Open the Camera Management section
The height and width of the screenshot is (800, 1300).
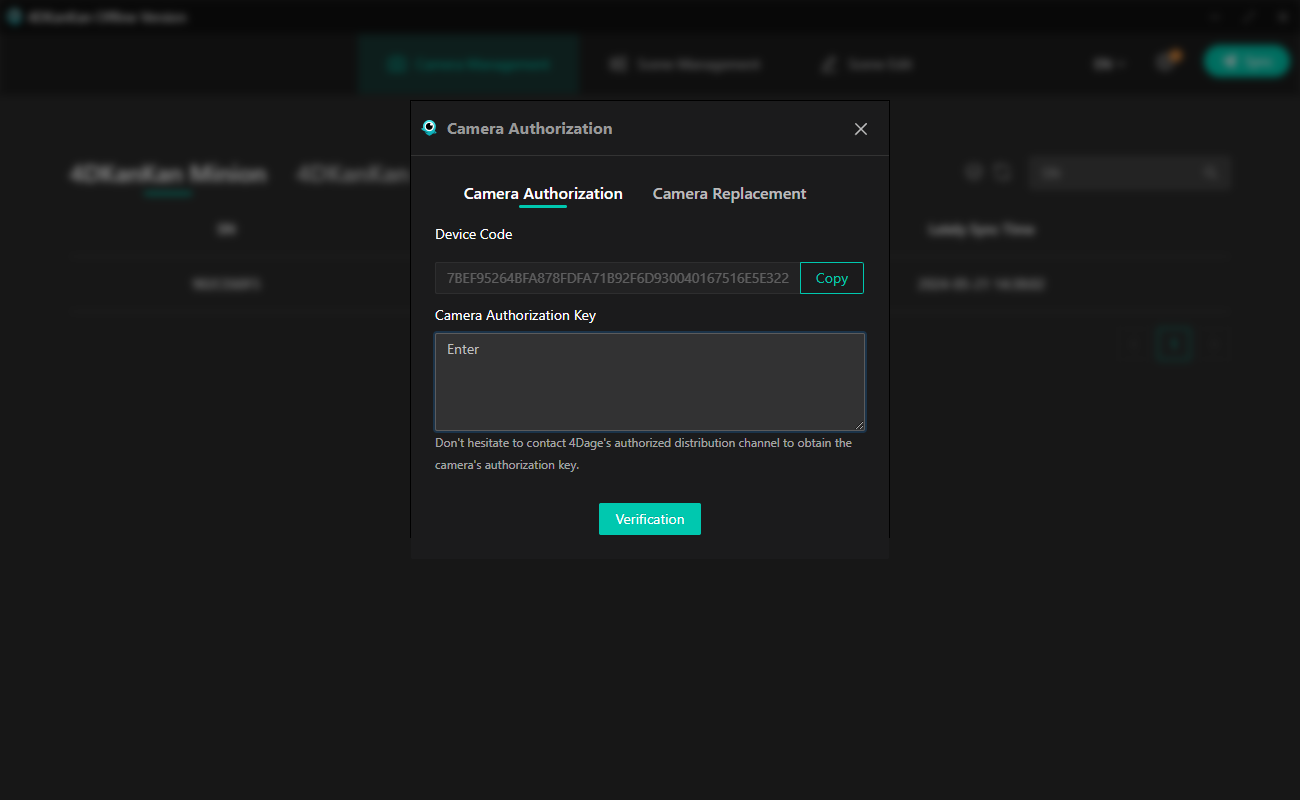pyautogui.click(x=469, y=64)
